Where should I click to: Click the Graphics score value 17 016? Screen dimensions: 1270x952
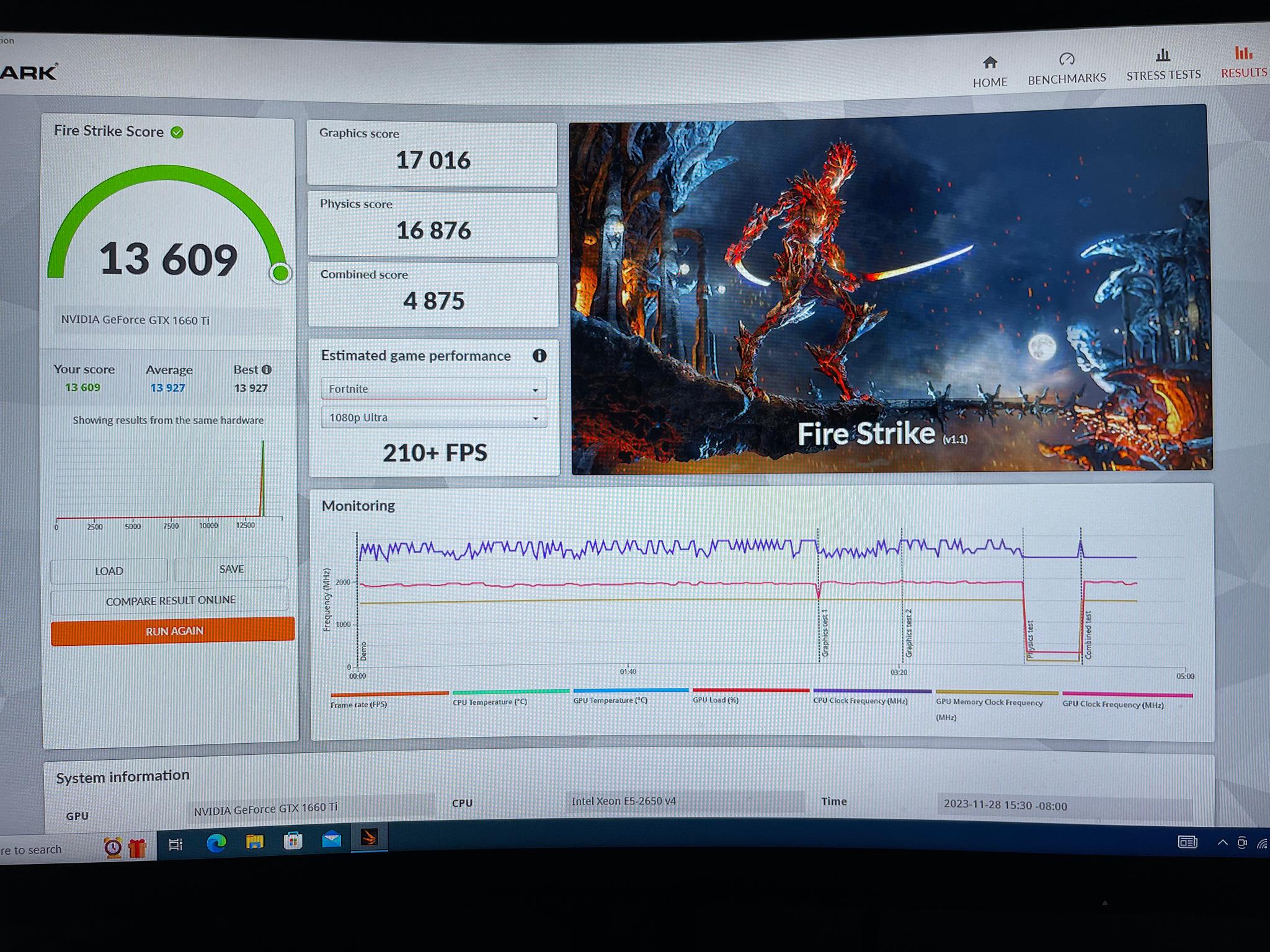click(433, 161)
